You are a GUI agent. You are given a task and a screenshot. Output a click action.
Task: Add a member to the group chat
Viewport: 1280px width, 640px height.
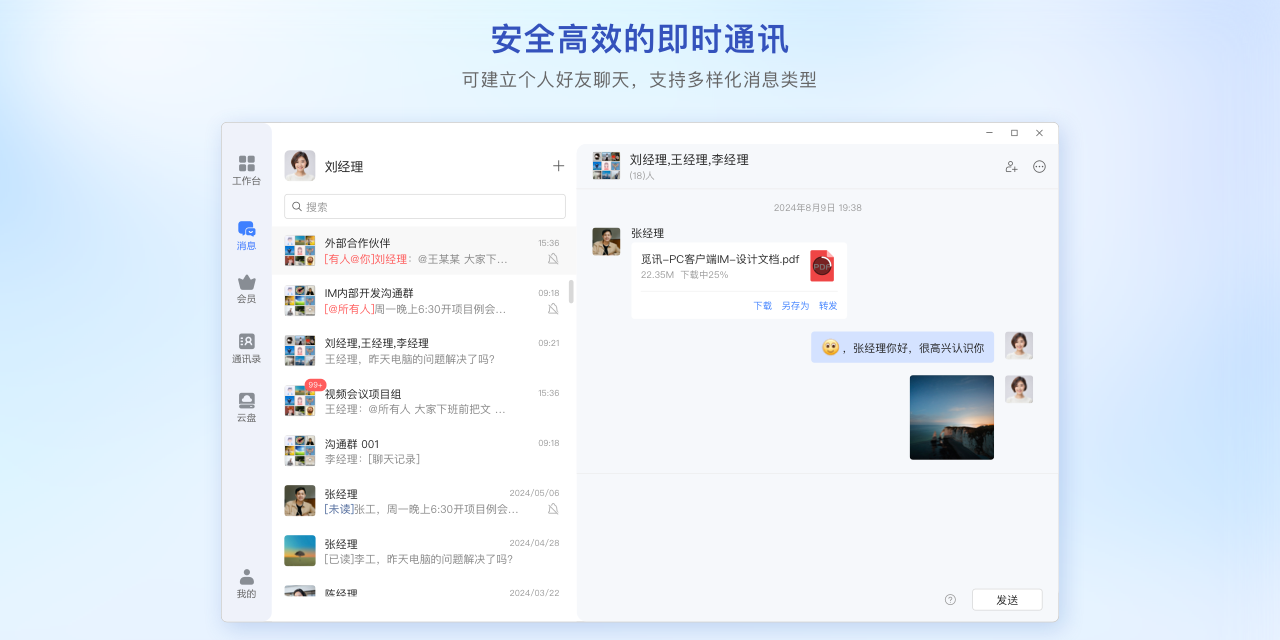click(1011, 167)
